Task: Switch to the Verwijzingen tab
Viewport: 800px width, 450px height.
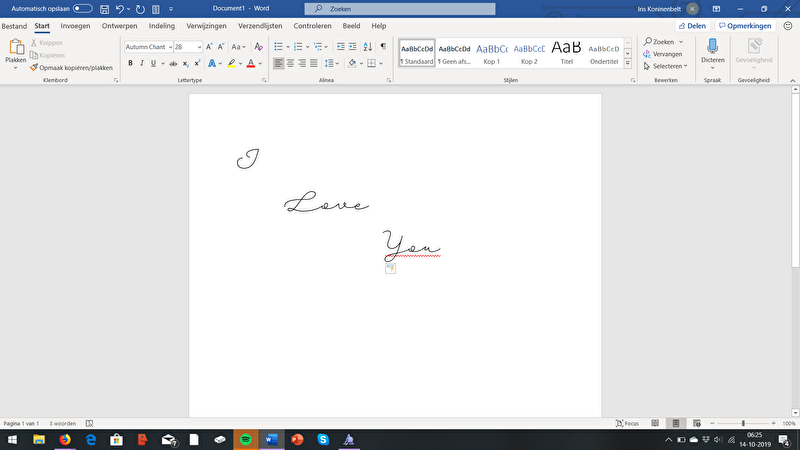Action: pyautogui.click(x=207, y=25)
